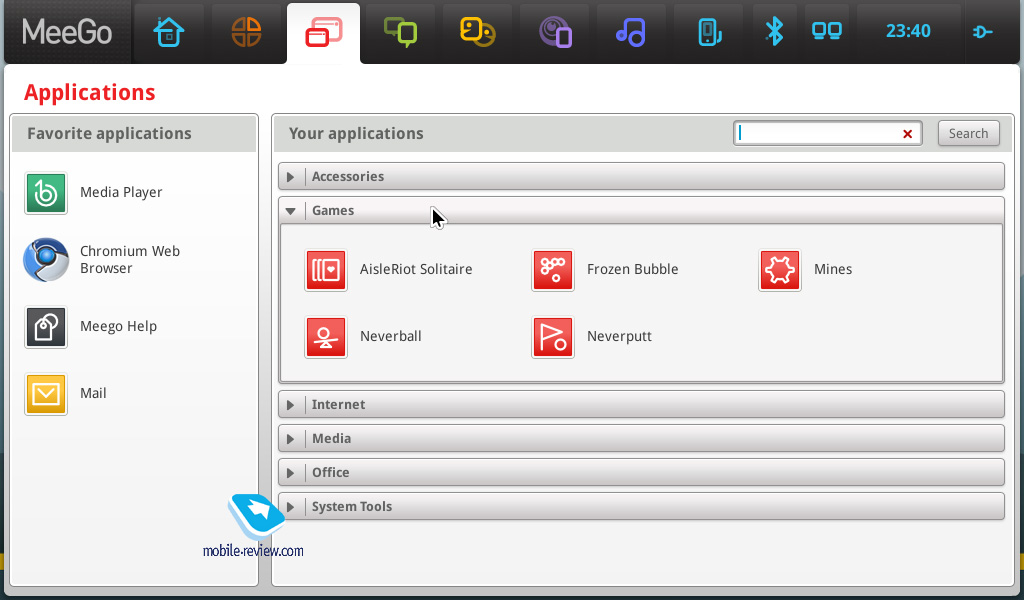Open the Networks panel icon
This screenshot has height=600, width=1024.
(827, 31)
